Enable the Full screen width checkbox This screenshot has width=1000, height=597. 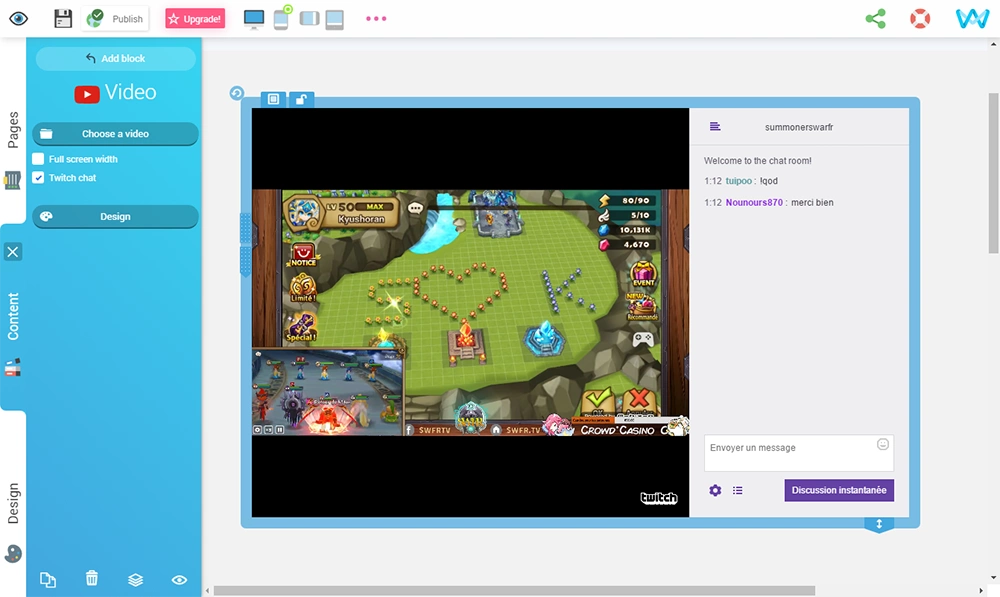coord(38,159)
